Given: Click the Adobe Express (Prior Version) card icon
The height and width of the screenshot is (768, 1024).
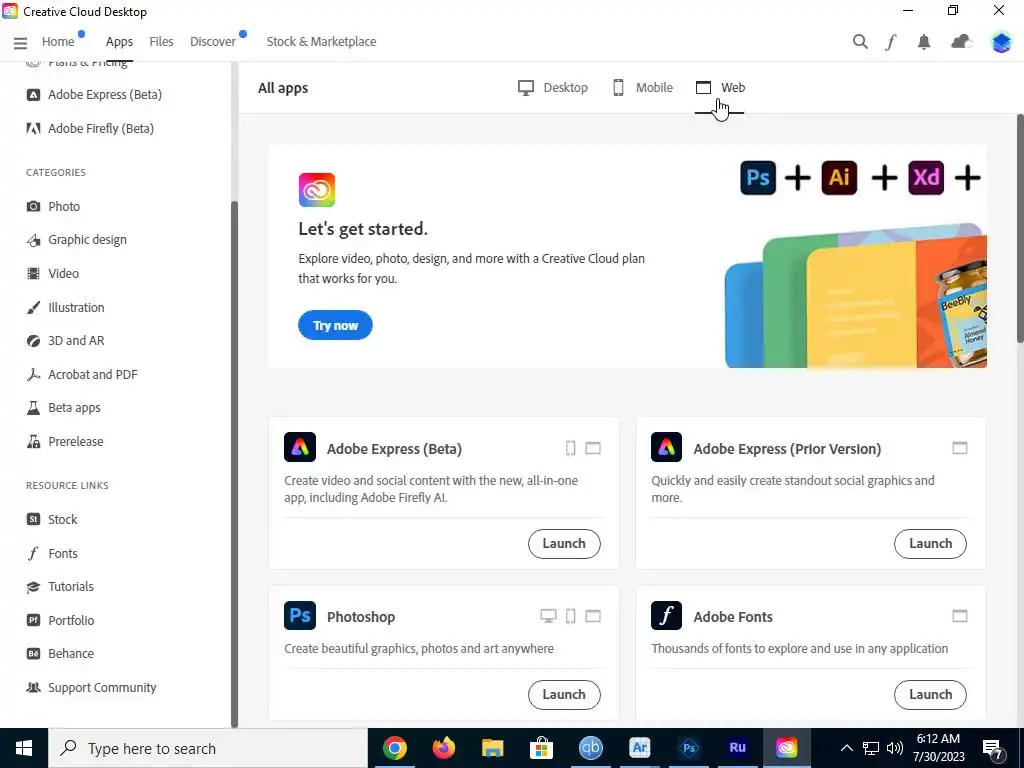Looking at the screenshot, I should (x=666, y=447).
